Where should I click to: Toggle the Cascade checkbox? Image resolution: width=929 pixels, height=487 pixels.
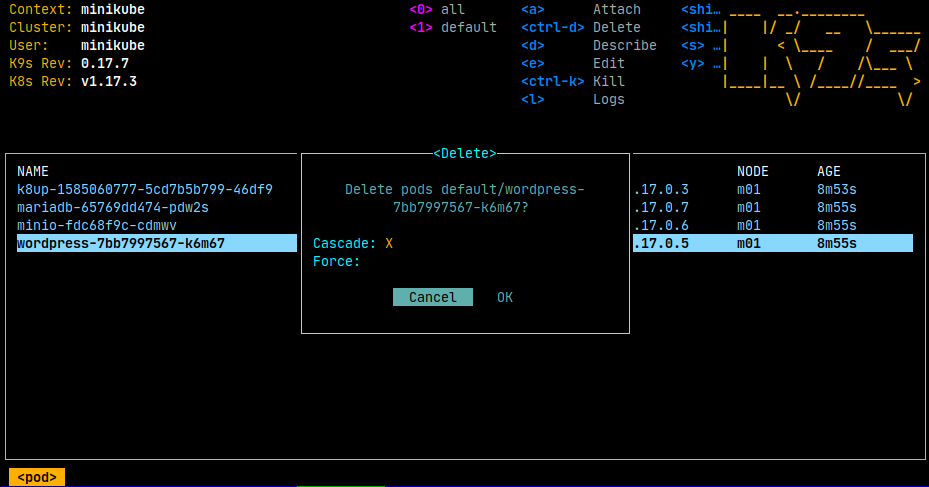[x=389, y=243]
